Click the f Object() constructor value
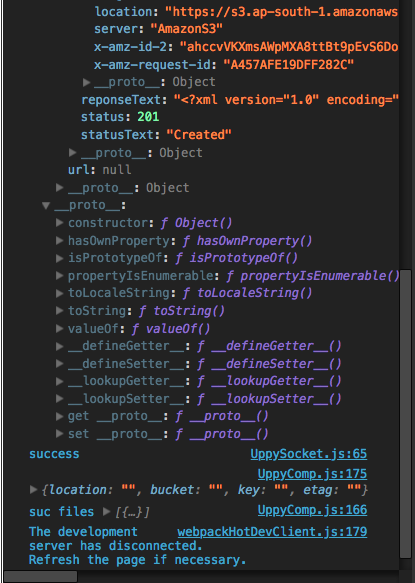The image size is (415, 583). click(196, 223)
